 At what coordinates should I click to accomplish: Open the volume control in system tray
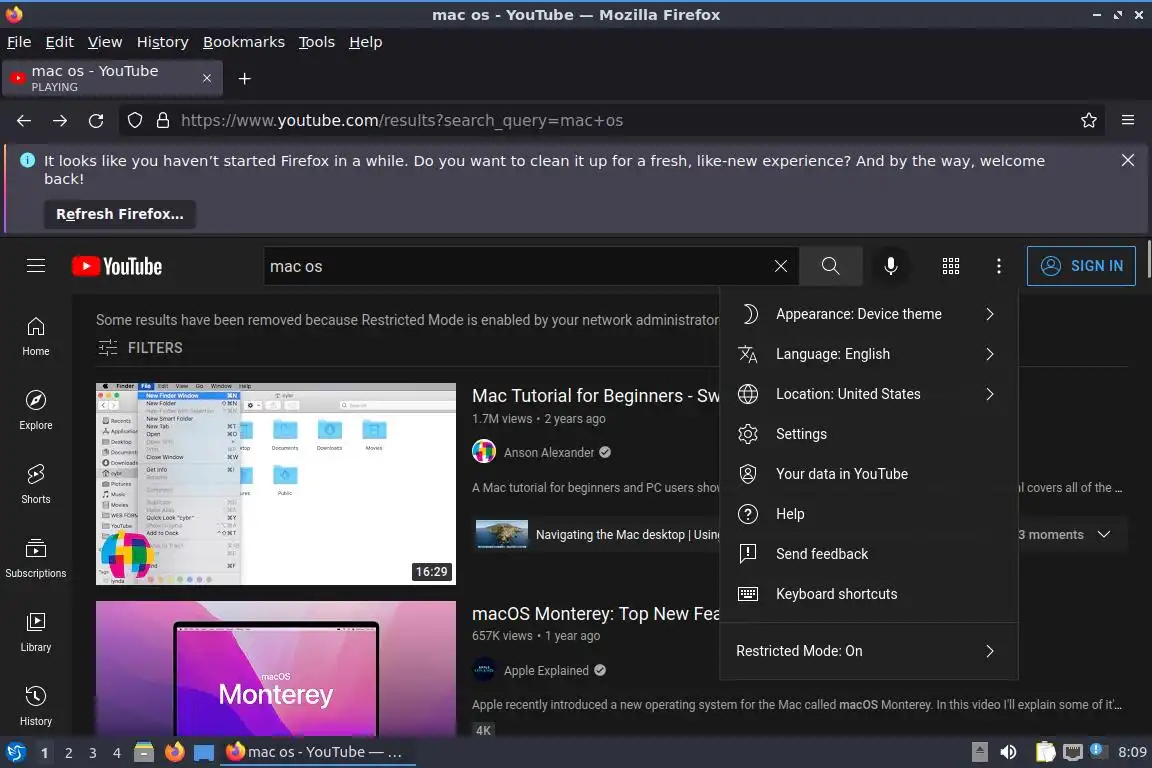point(1009,752)
